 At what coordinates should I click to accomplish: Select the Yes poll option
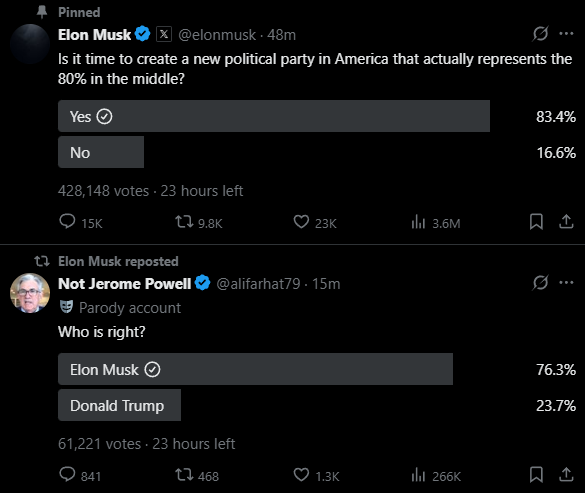(274, 116)
